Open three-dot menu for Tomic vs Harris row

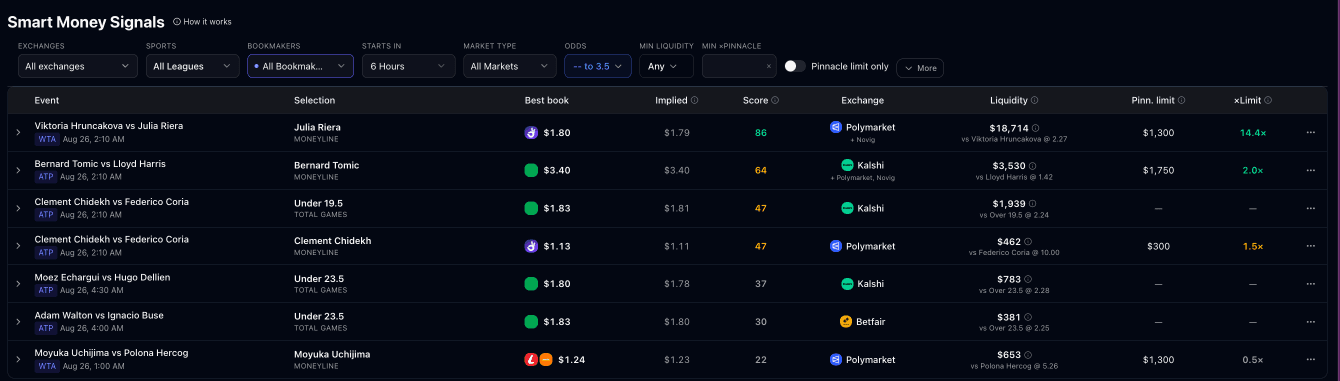pos(1310,170)
